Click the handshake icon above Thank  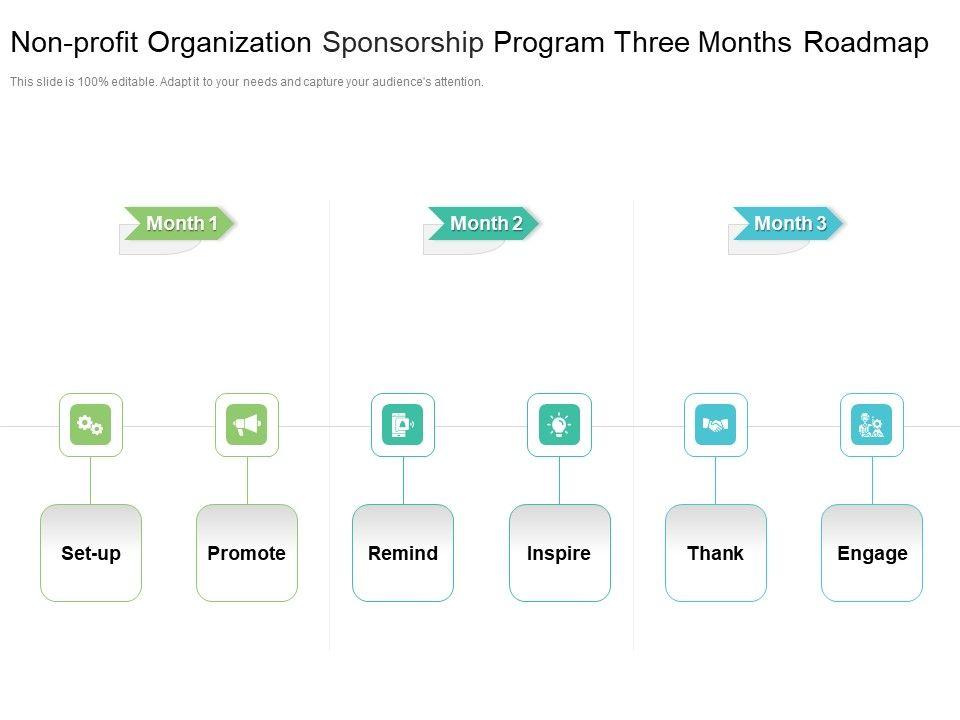tap(715, 425)
